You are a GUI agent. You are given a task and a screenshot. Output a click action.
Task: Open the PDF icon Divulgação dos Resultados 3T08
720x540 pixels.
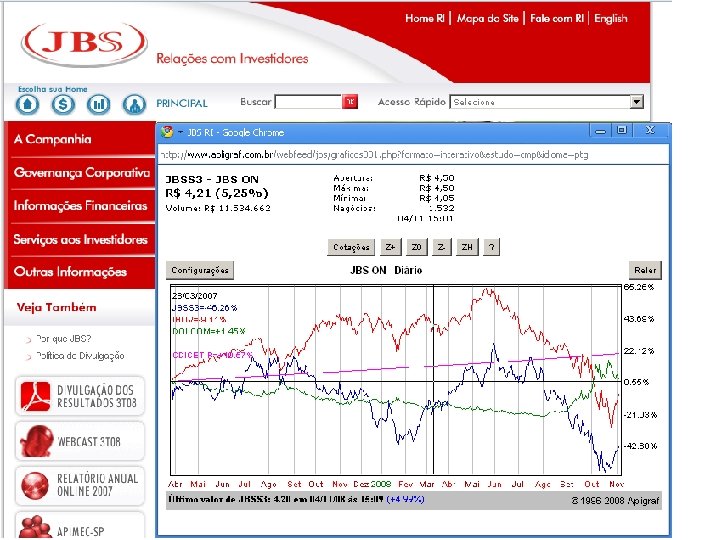click(x=35, y=396)
